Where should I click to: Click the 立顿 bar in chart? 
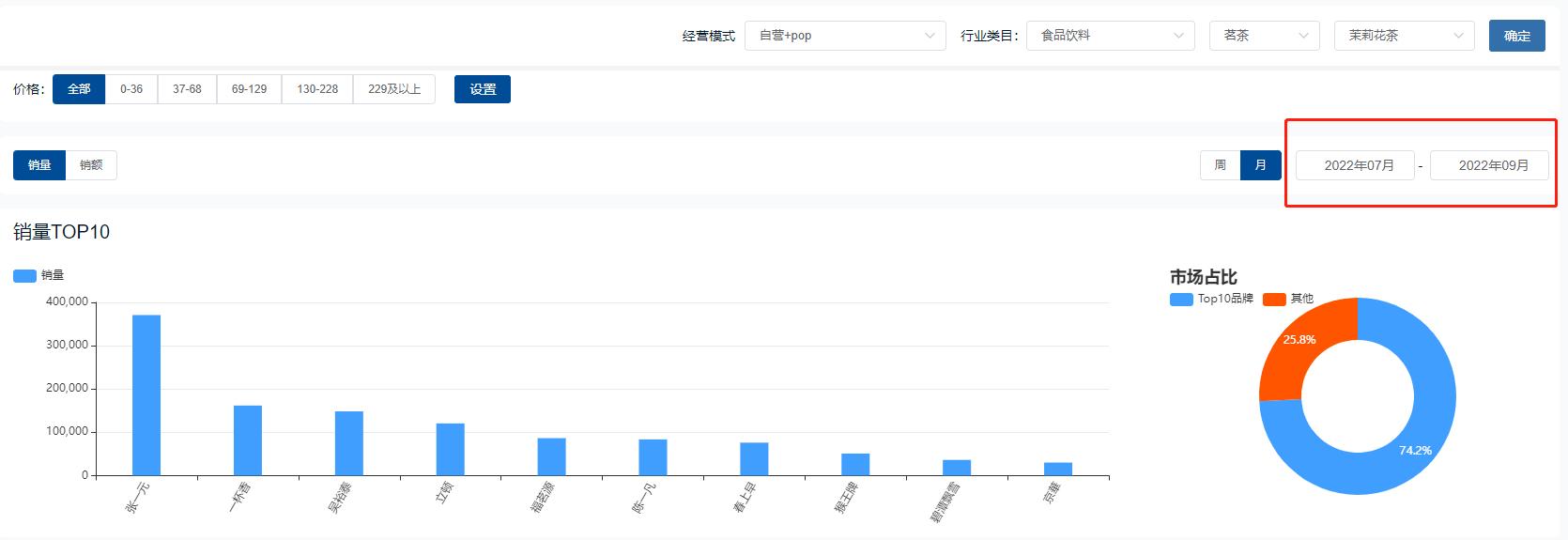tap(451, 450)
